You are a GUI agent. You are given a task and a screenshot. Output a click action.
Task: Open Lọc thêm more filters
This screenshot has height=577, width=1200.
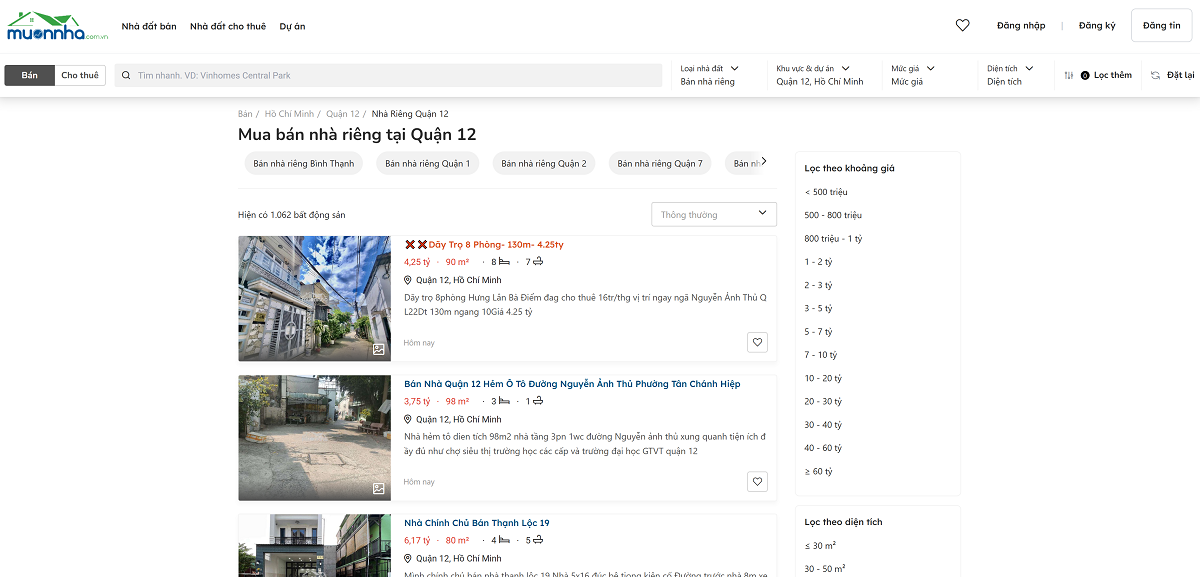coord(1113,75)
